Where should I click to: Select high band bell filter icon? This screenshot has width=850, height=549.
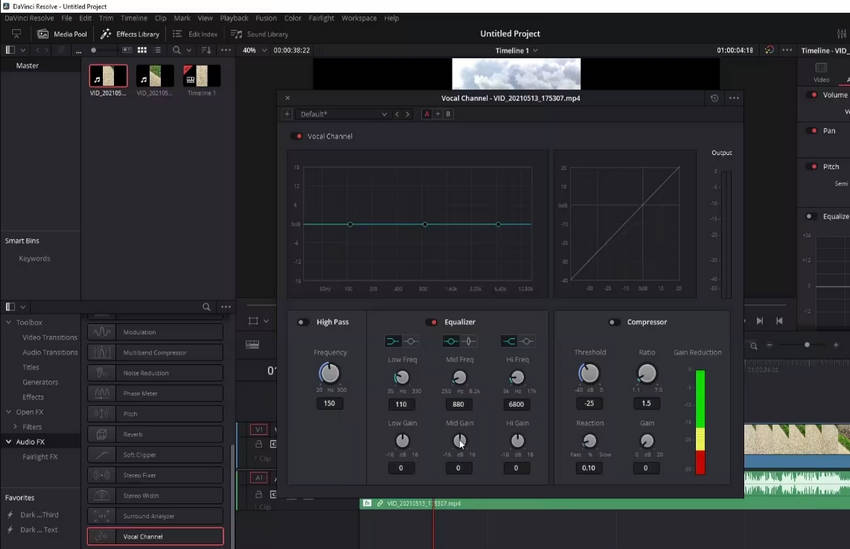click(526, 341)
